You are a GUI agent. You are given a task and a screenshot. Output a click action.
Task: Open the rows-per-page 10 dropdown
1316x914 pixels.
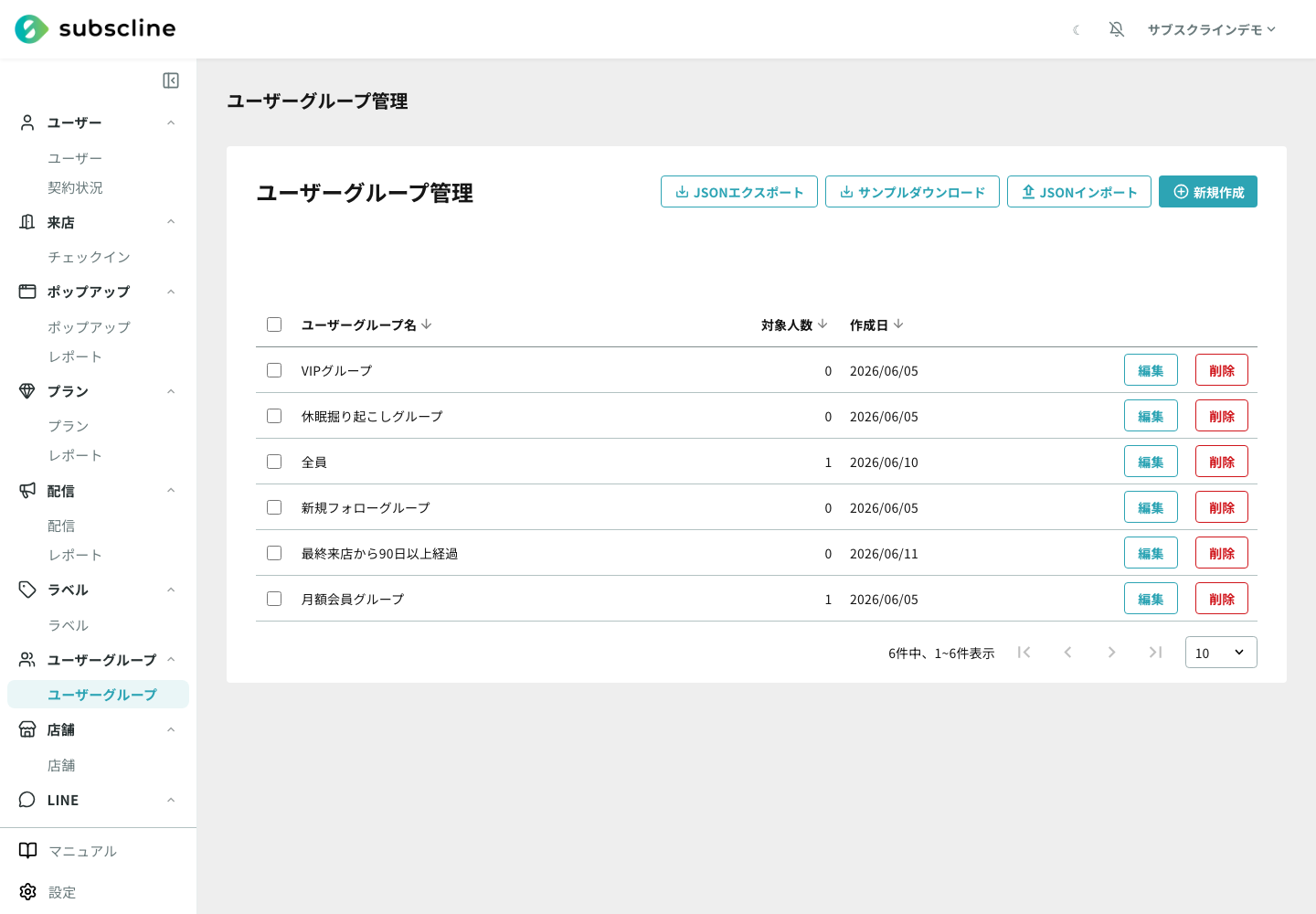pyautogui.click(x=1221, y=653)
